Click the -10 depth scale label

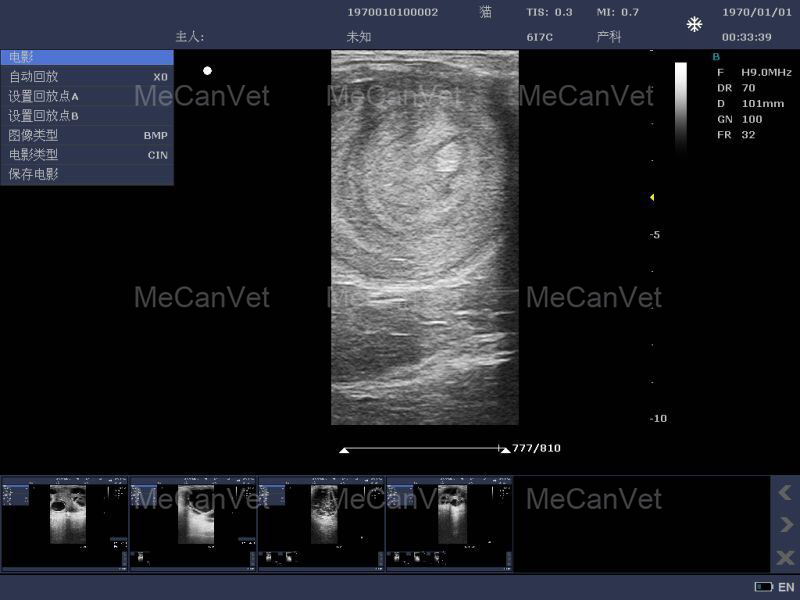(x=658, y=418)
